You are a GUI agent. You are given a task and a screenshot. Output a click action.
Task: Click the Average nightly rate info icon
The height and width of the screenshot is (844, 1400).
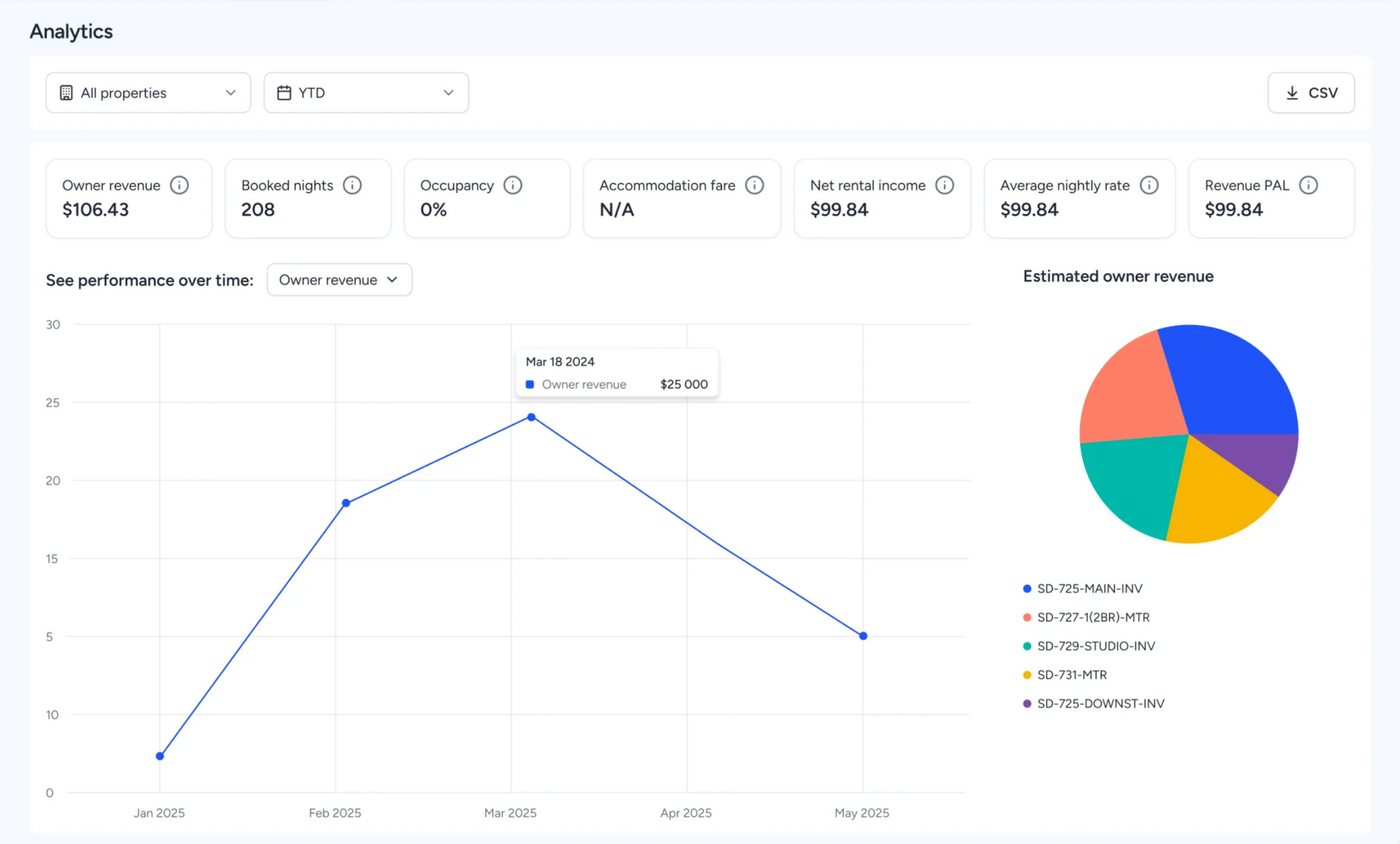click(x=1149, y=185)
